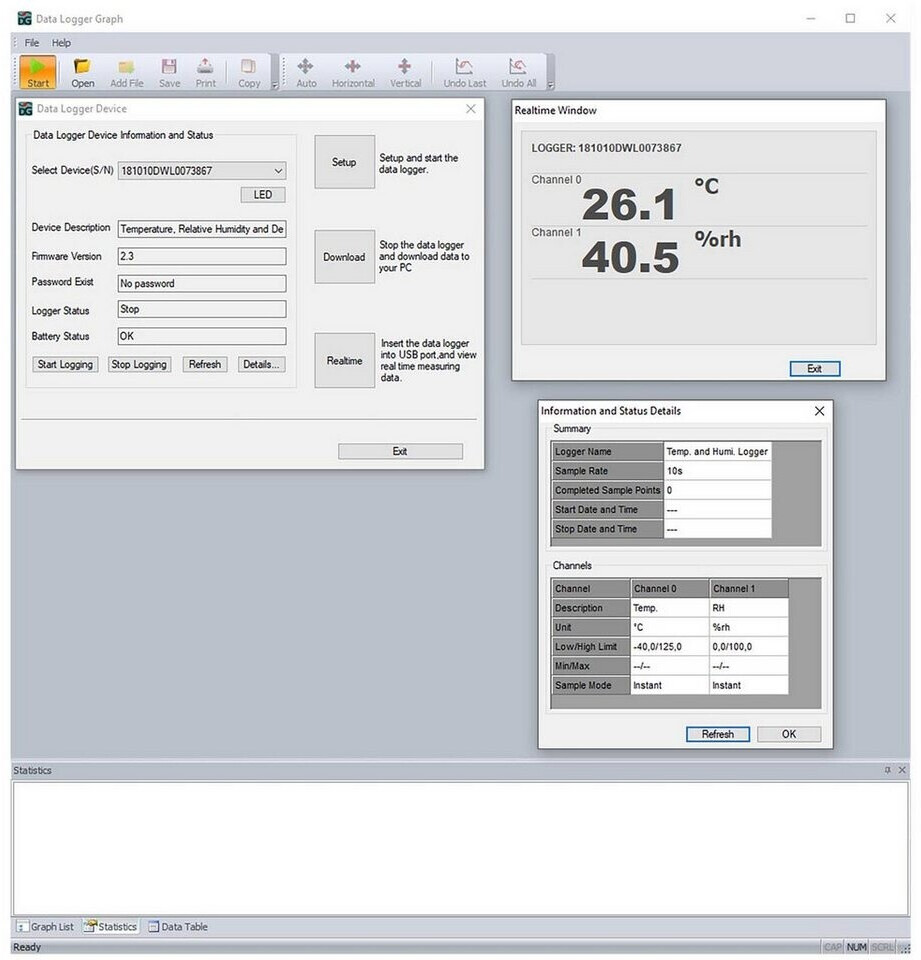
Task: Open a file with the Open folder icon
Action: (x=82, y=72)
